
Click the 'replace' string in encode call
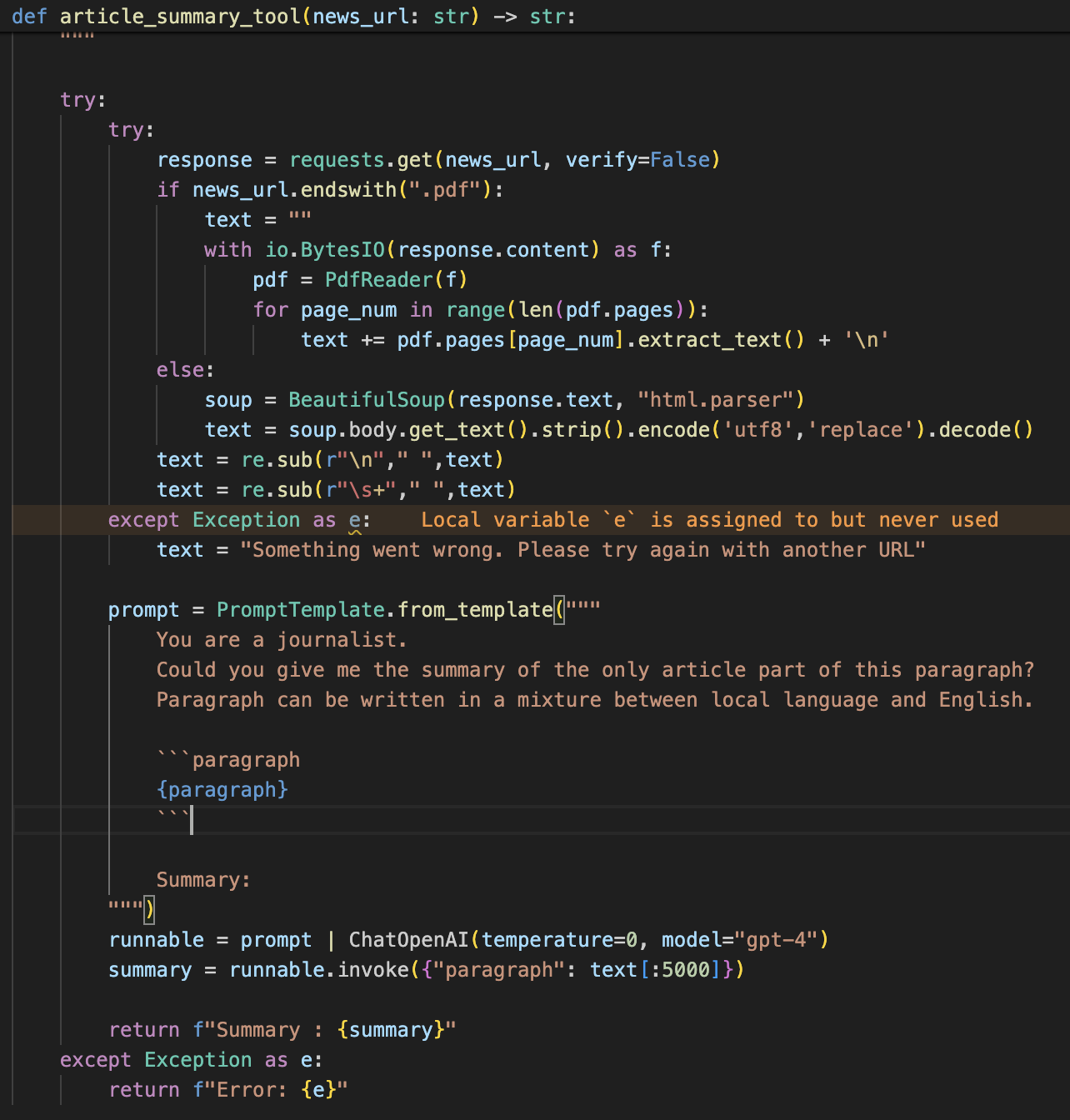tap(862, 430)
